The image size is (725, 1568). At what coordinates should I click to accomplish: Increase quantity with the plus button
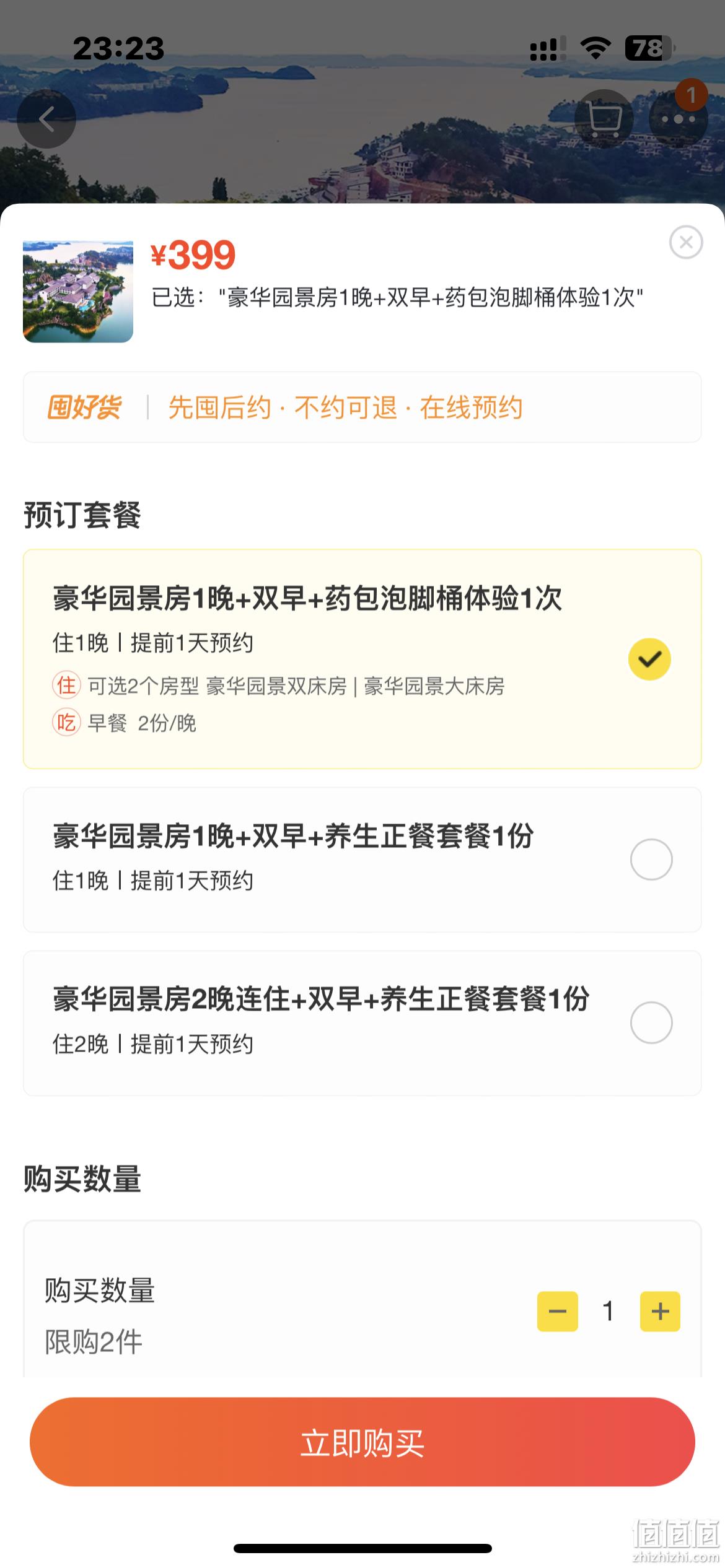660,1311
